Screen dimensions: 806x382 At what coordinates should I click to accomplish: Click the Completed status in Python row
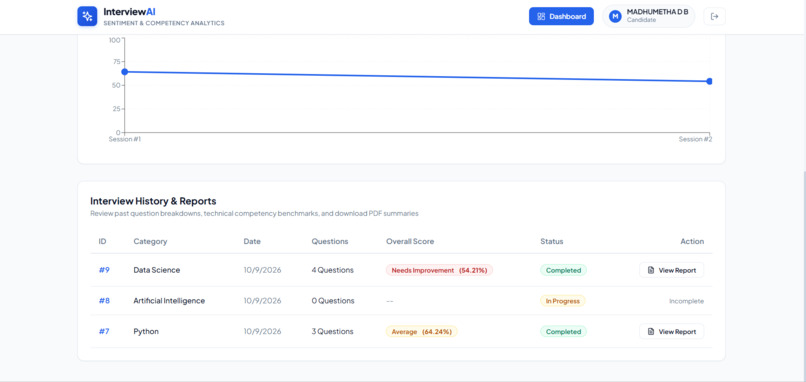[x=563, y=332]
